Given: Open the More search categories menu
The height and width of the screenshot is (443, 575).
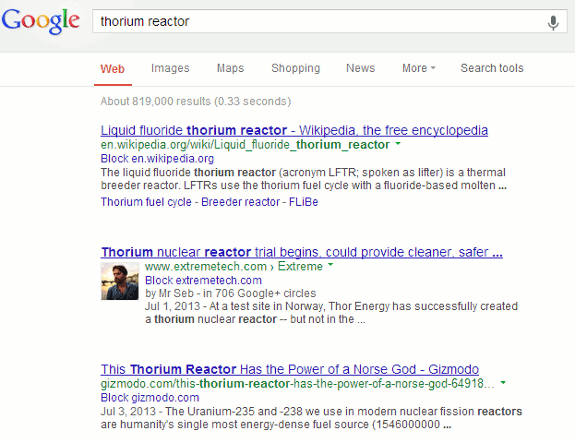Looking at the screenshot, I should click(x=418, y=68).
